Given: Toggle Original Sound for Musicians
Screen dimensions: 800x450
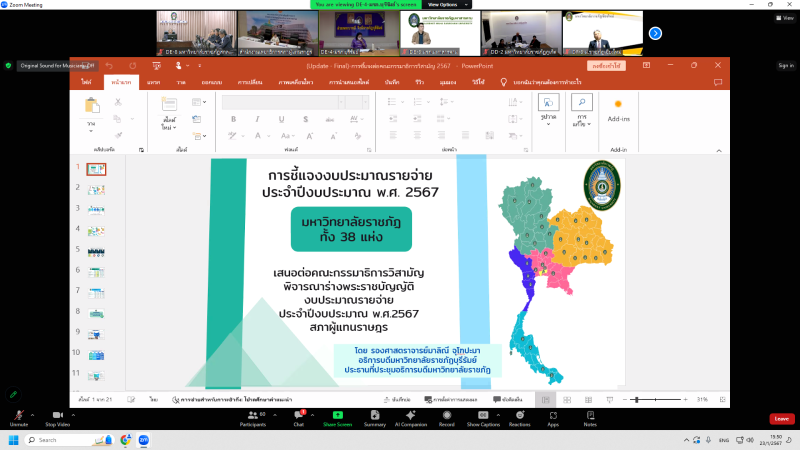Looking at the screenshot, I should tap(56, 66).
